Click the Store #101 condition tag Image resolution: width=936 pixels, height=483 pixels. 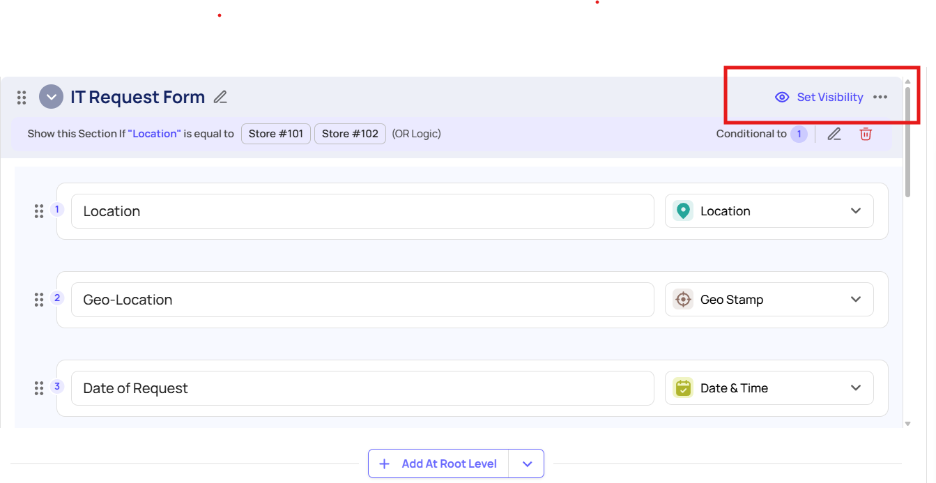click(x=276, y=134)
